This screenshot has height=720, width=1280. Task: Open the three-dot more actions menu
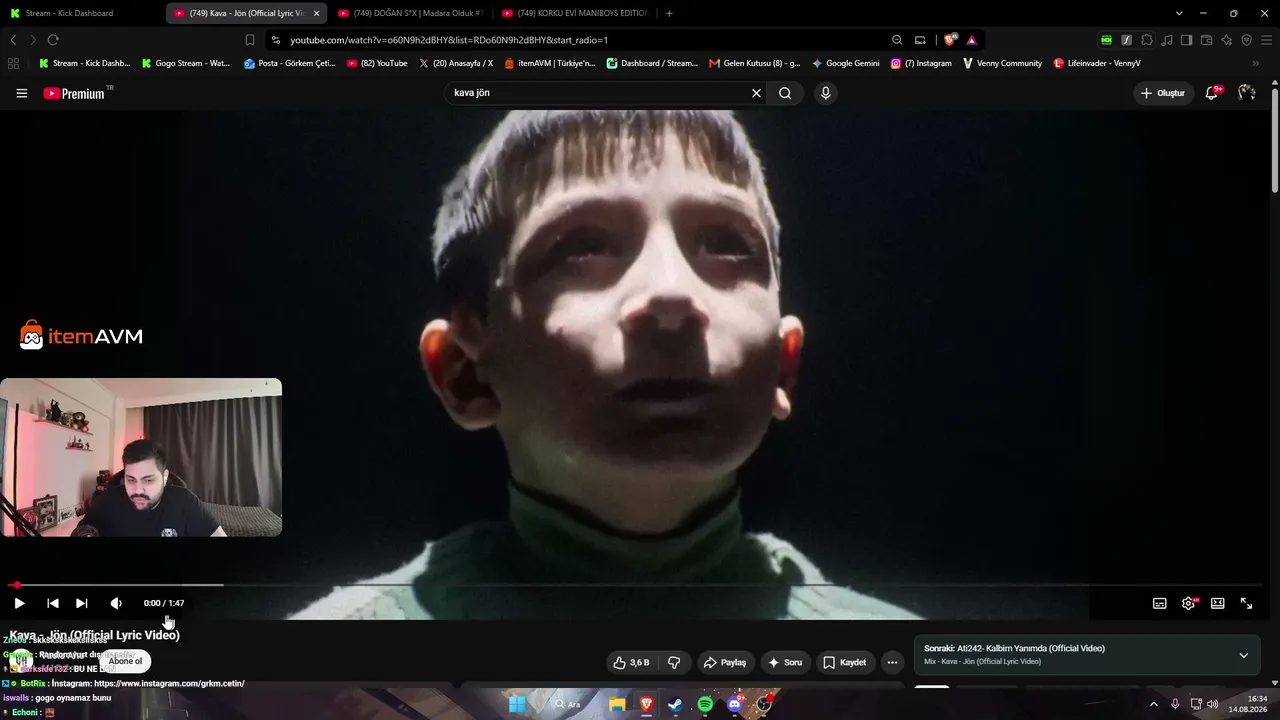click(x=892, y=662)
